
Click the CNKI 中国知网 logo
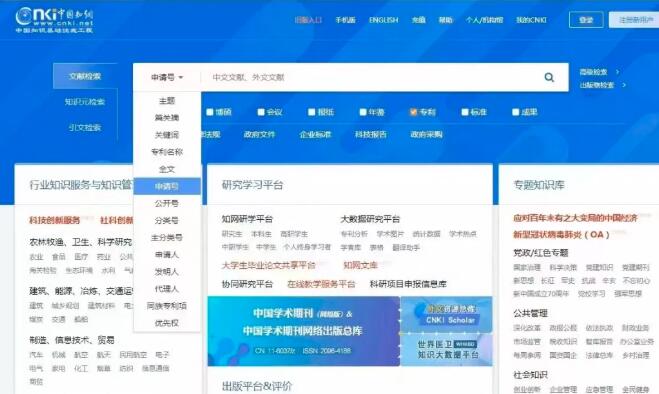click(54, 20)
